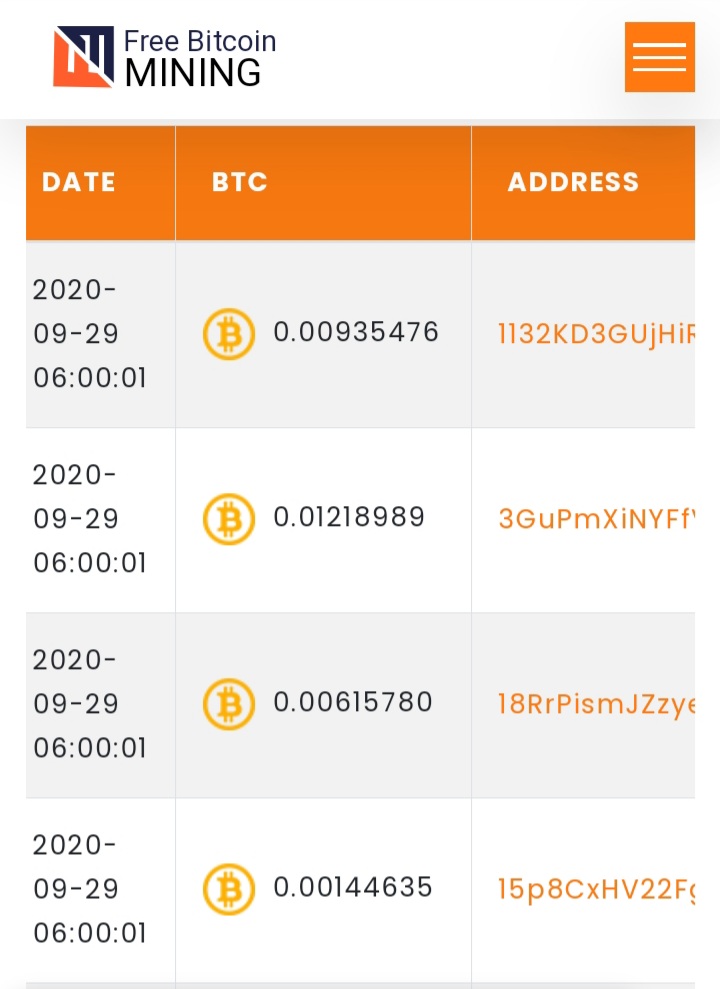Click date cell next to 0.00144635
Screen dimensions: 720x989
100,889
